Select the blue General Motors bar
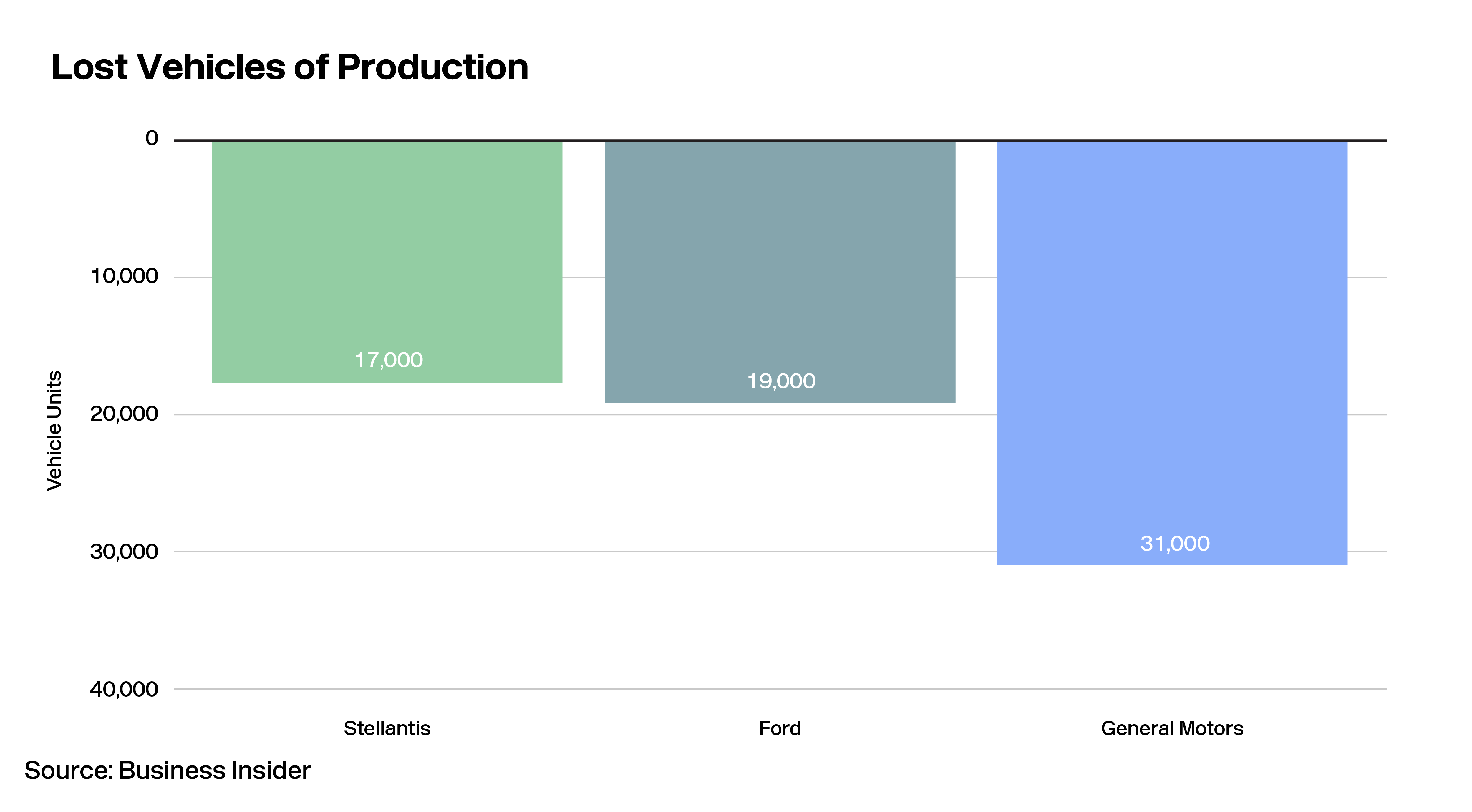 coord(1172,353)
